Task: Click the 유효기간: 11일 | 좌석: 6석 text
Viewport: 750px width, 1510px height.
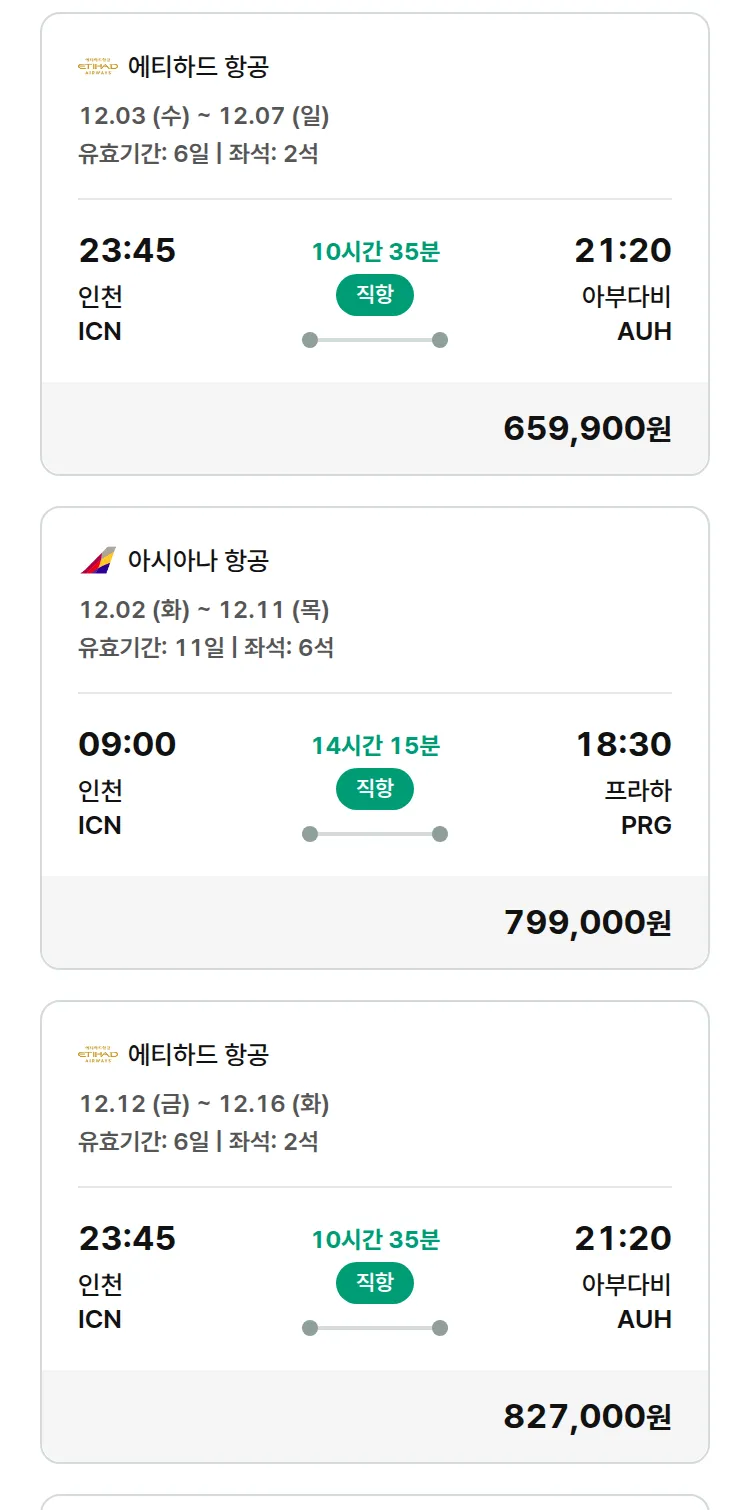Action: tap(206, 647)
